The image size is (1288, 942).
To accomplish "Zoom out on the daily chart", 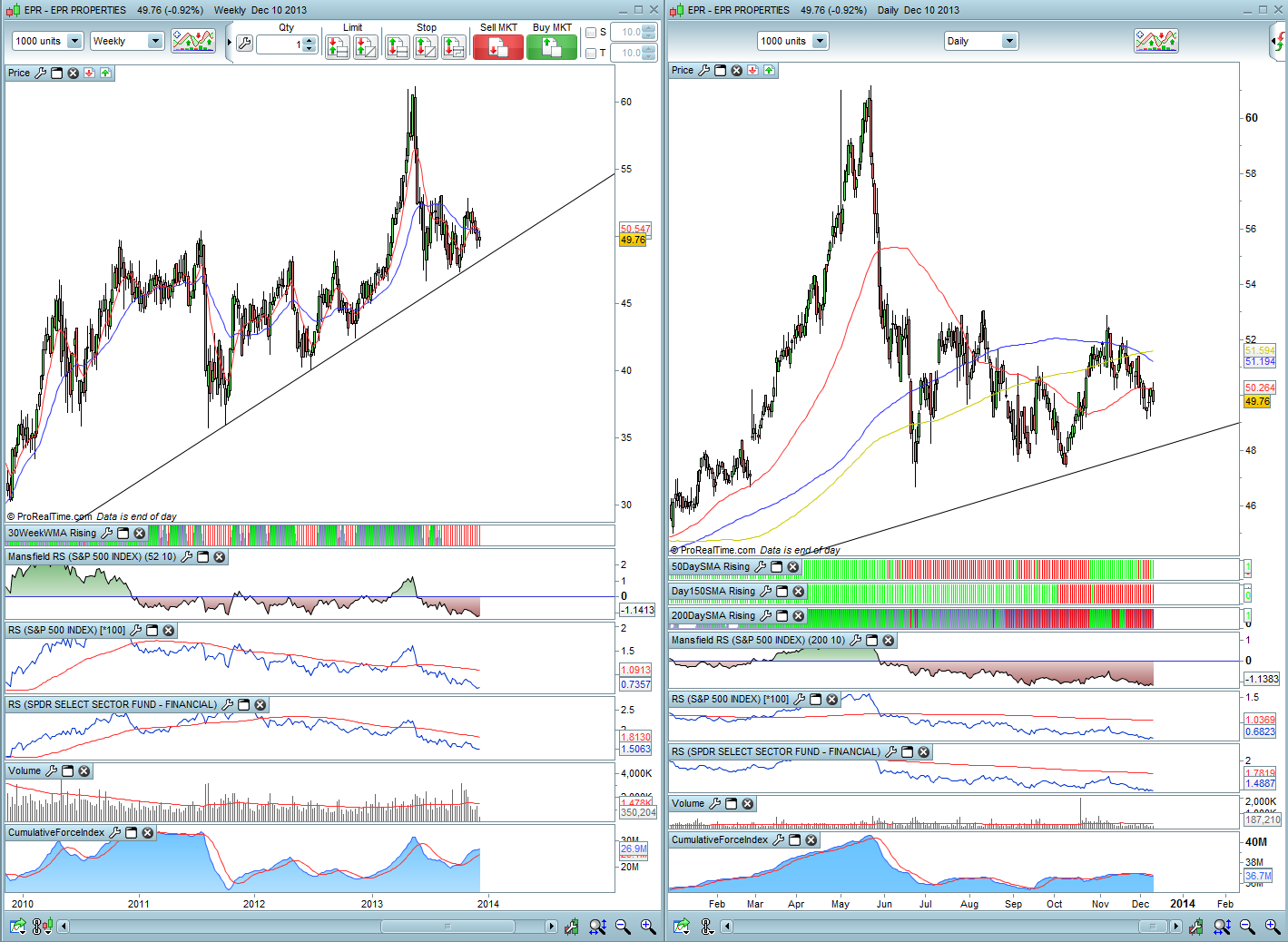I will [x=1247, y=927].
